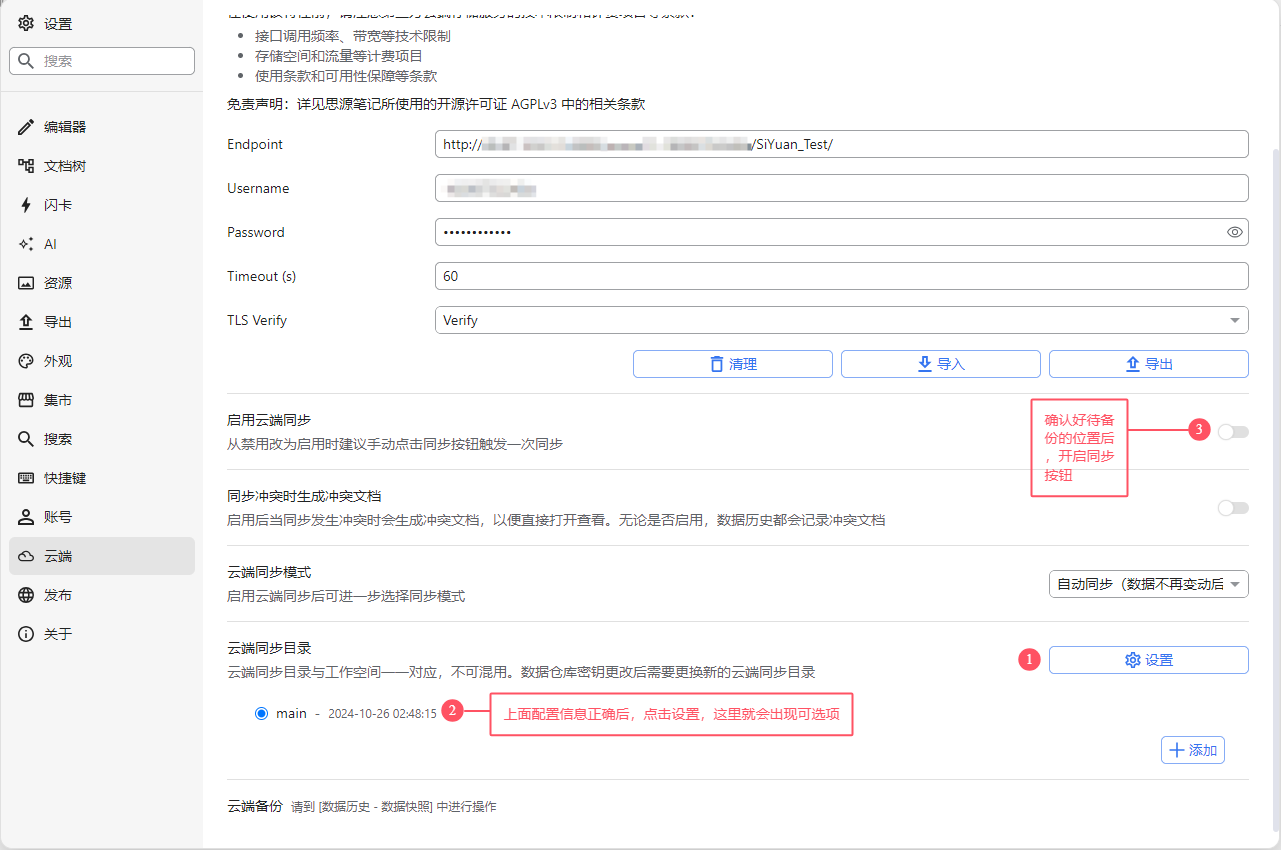Screen dimensions: 1281x850
Task: Open the TLS Verify dropdown
Action: [x=841, y=320]
